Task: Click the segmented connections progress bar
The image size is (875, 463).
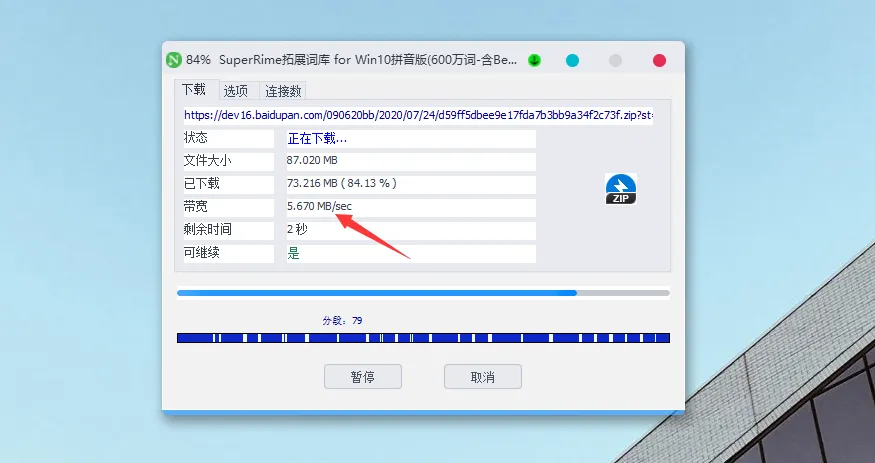Action: point(423,337)
